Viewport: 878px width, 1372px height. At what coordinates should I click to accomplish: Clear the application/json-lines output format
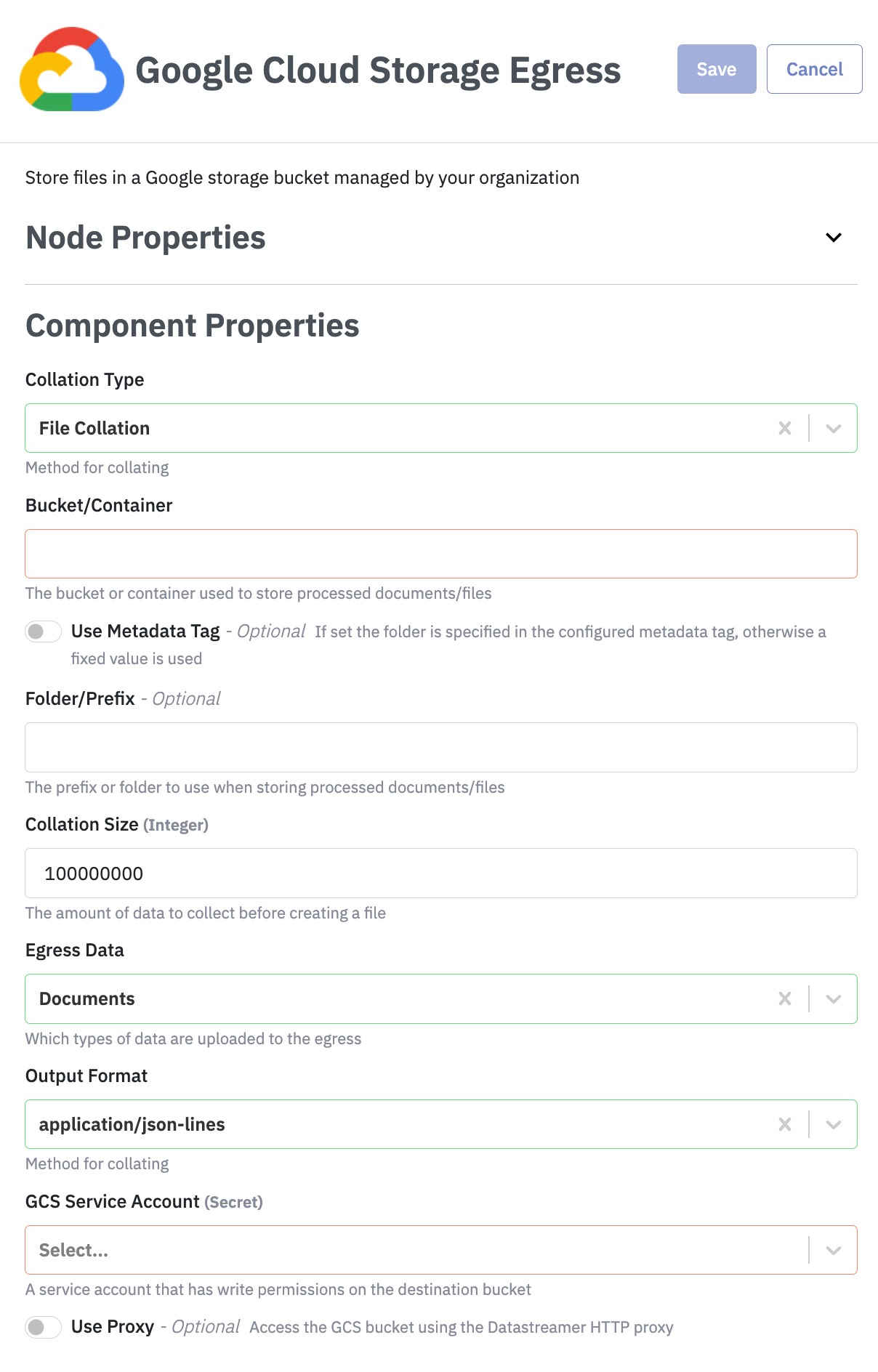coord(785,1124)
